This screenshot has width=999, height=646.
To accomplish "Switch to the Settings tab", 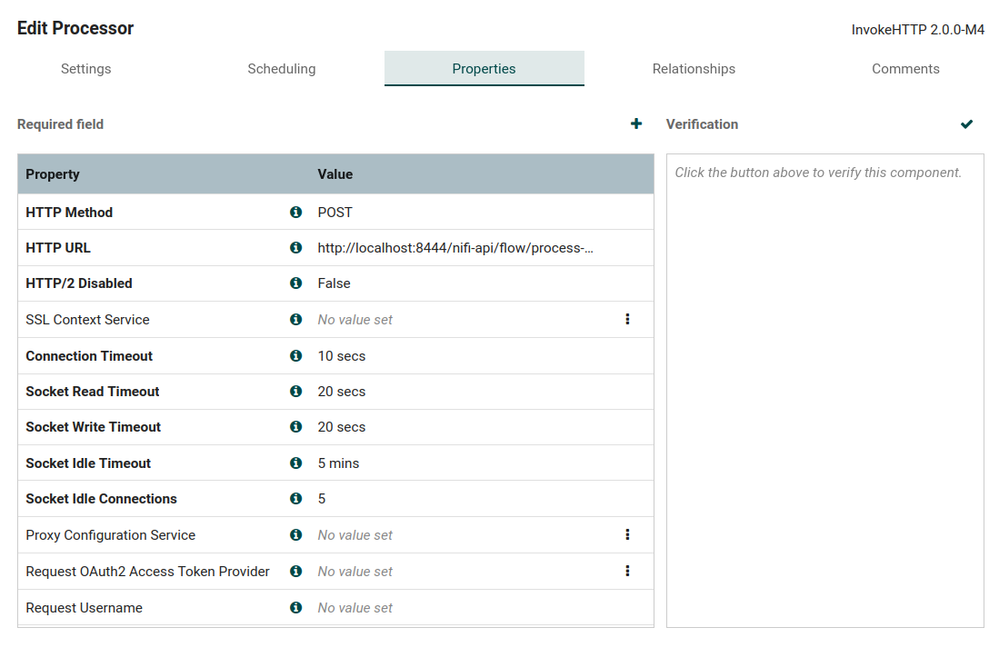I will (86, 69).
